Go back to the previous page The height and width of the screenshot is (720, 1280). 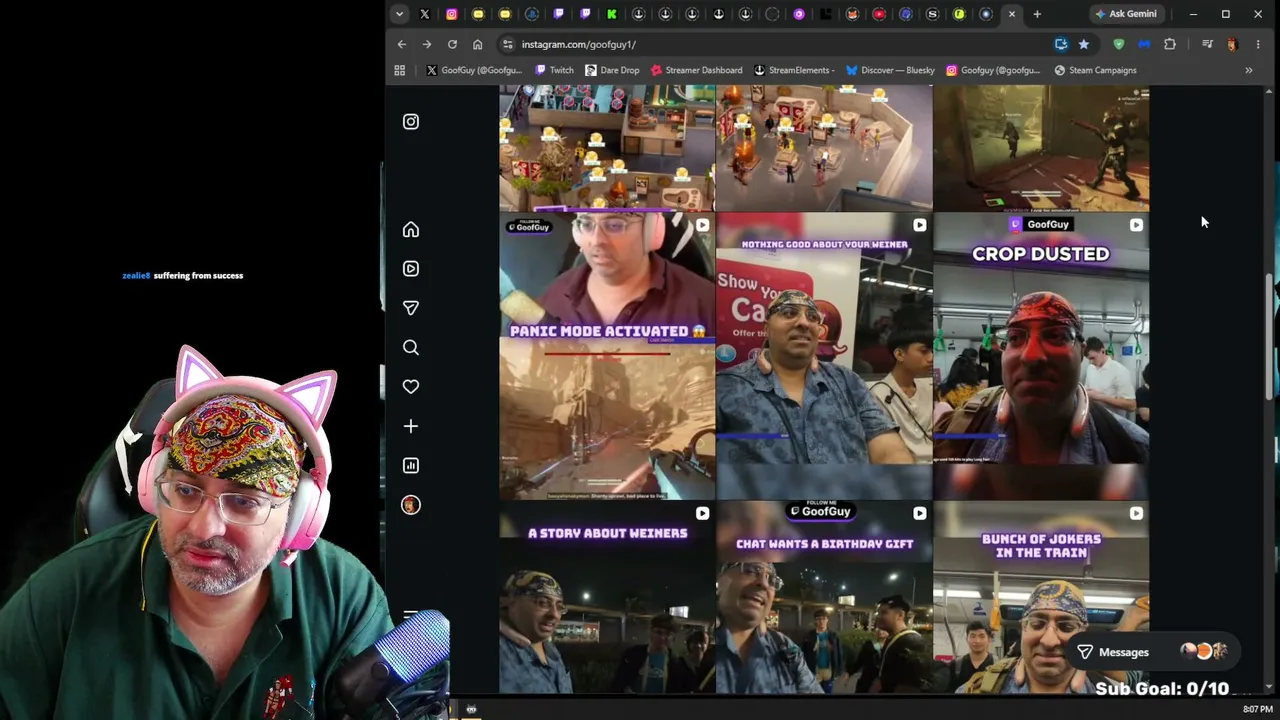click(x=402, y=44)
